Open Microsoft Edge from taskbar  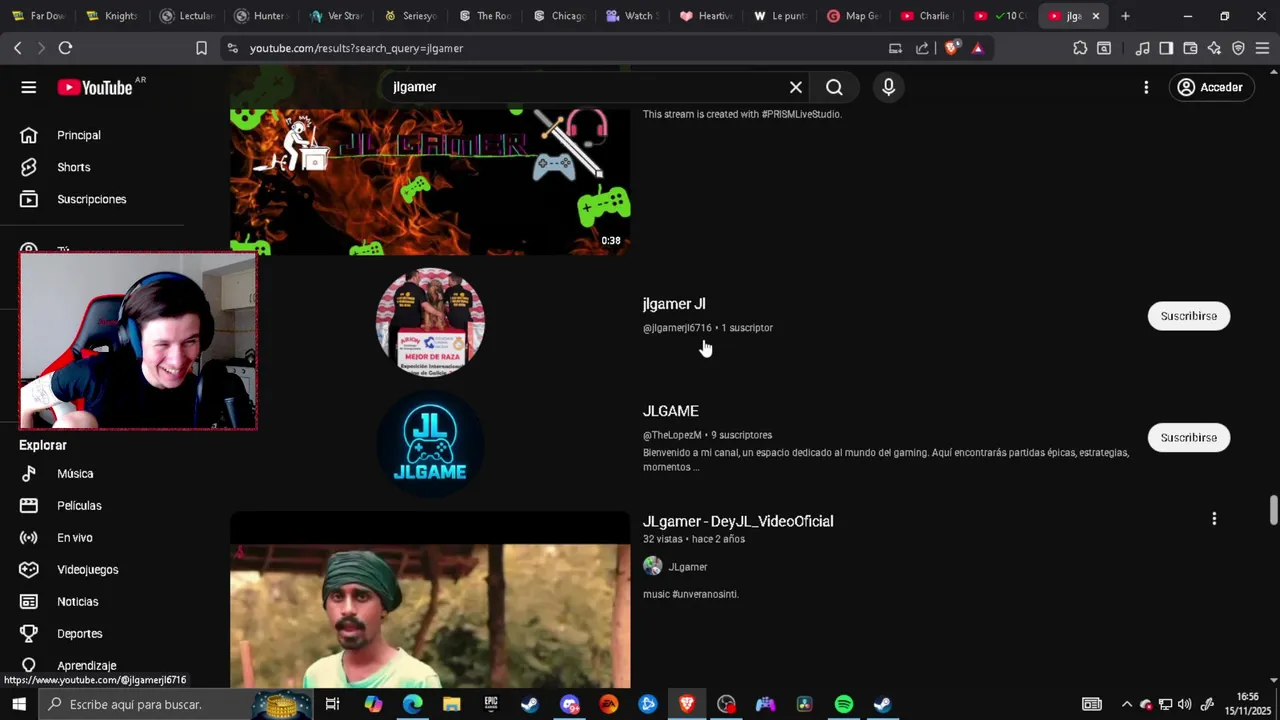[413, 704]
